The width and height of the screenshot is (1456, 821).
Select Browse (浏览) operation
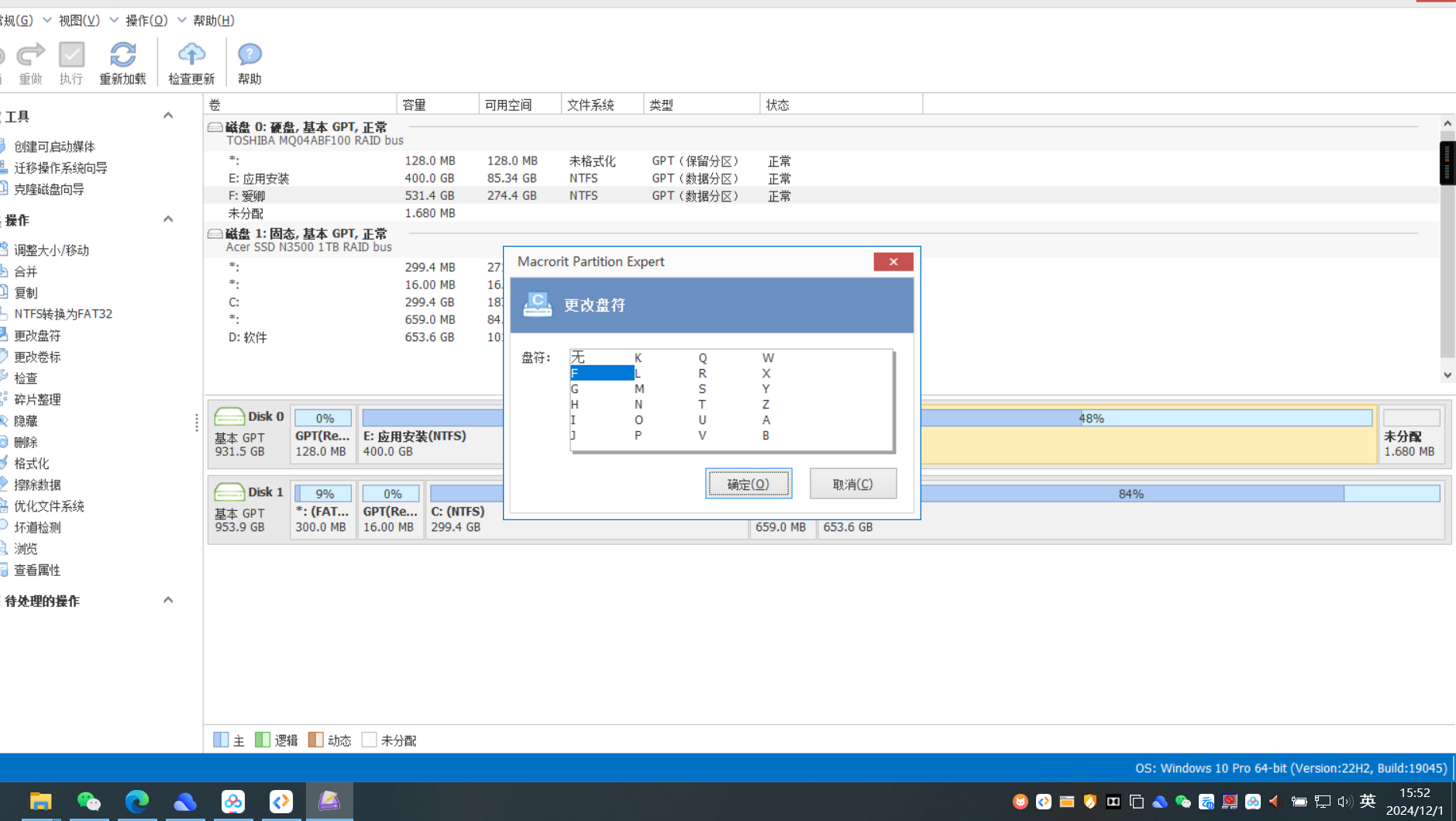26,549
